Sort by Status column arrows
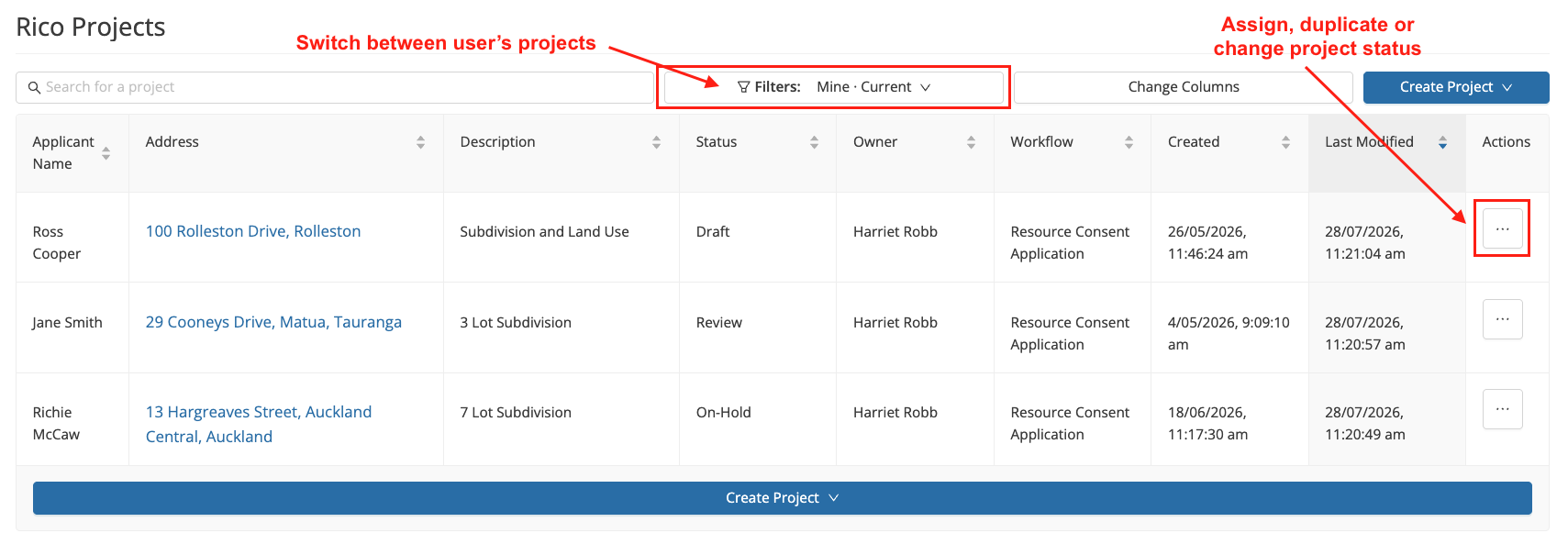 pos(814,142)
